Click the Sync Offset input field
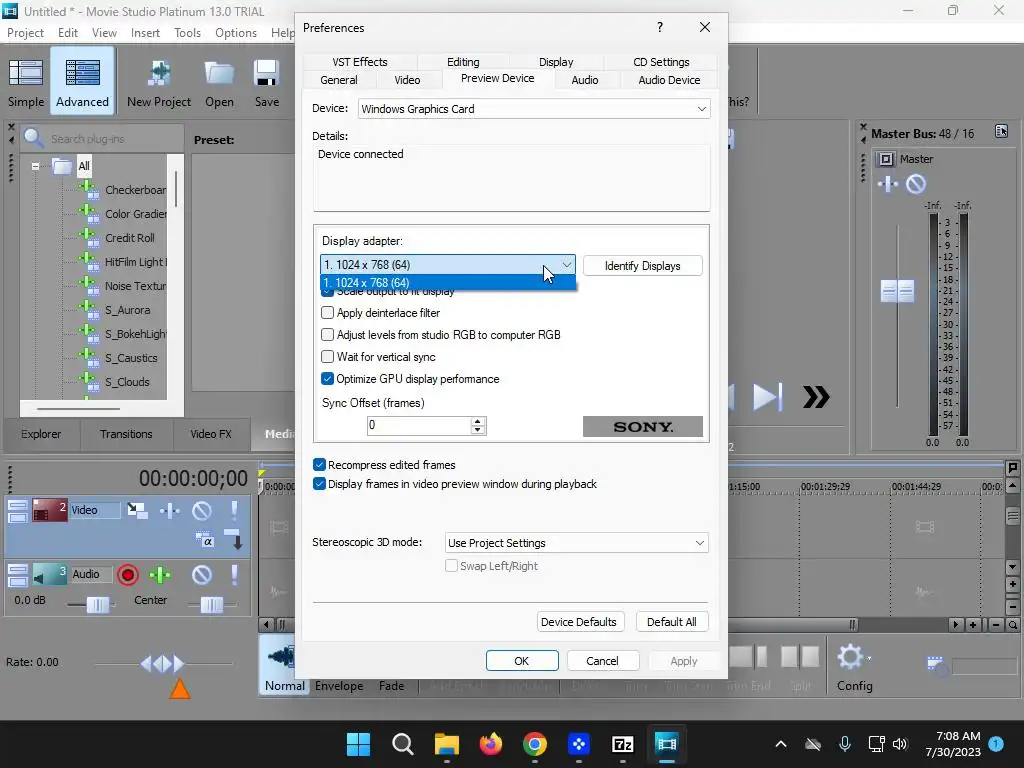 (x=419, y=425)
